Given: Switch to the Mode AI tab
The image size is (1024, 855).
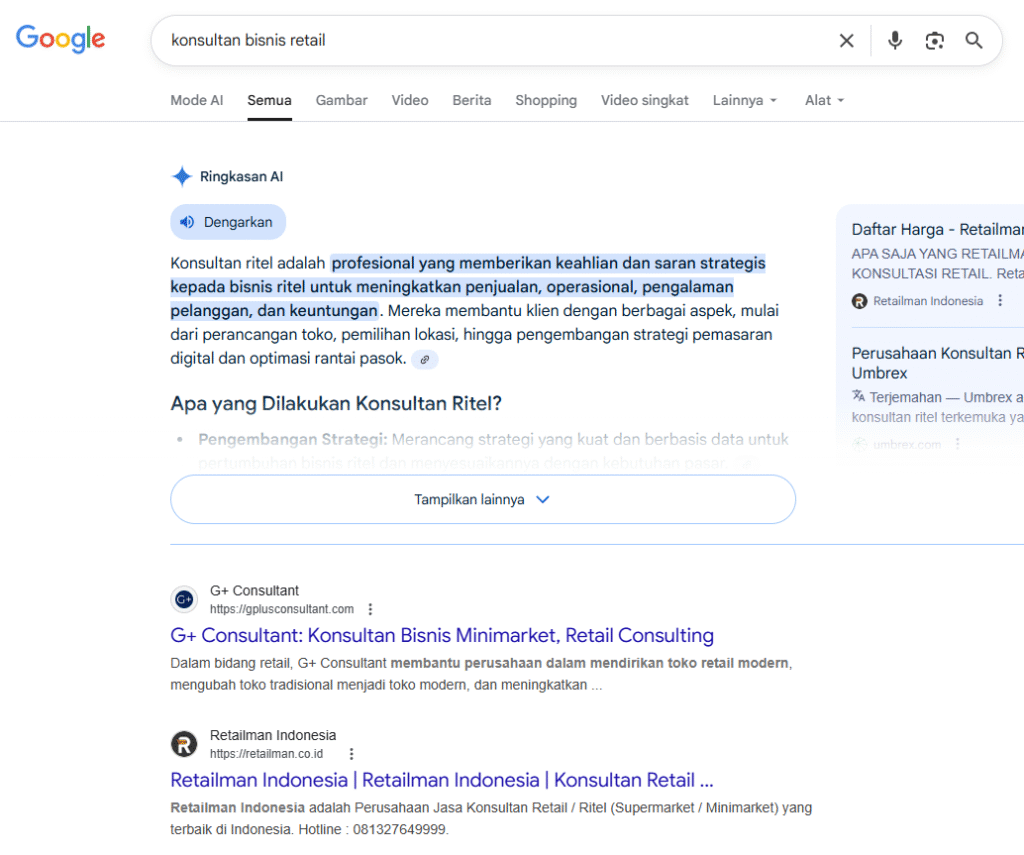Looking at the screenshot, I should pos(197,100).
